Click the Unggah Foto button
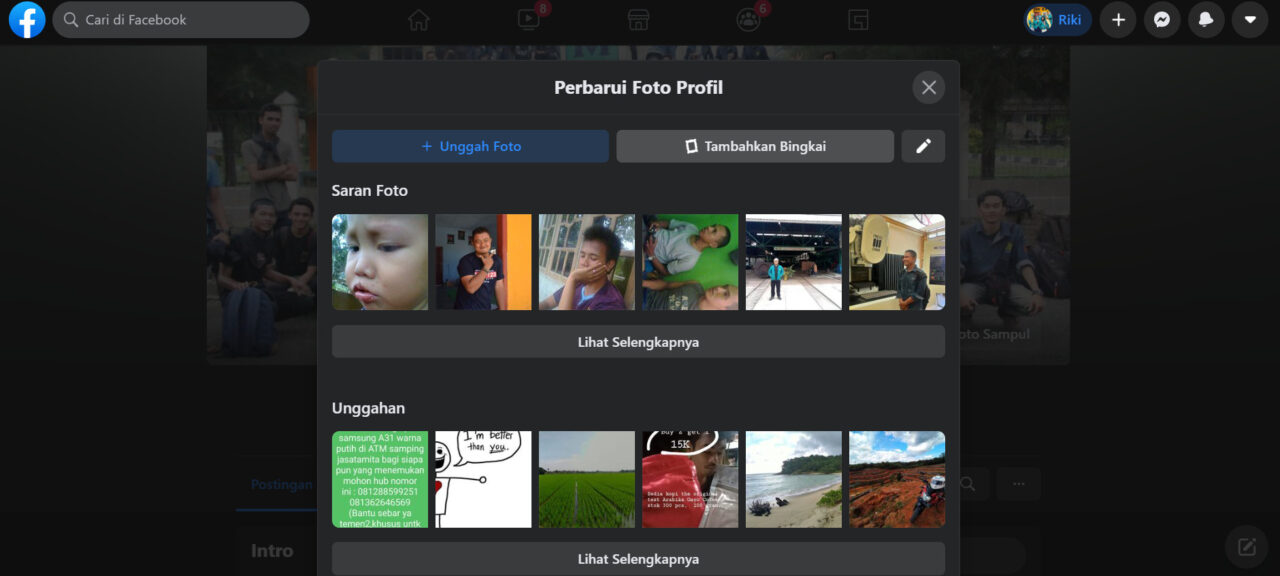Screen dimensions: 1280x576 (470, 146)
